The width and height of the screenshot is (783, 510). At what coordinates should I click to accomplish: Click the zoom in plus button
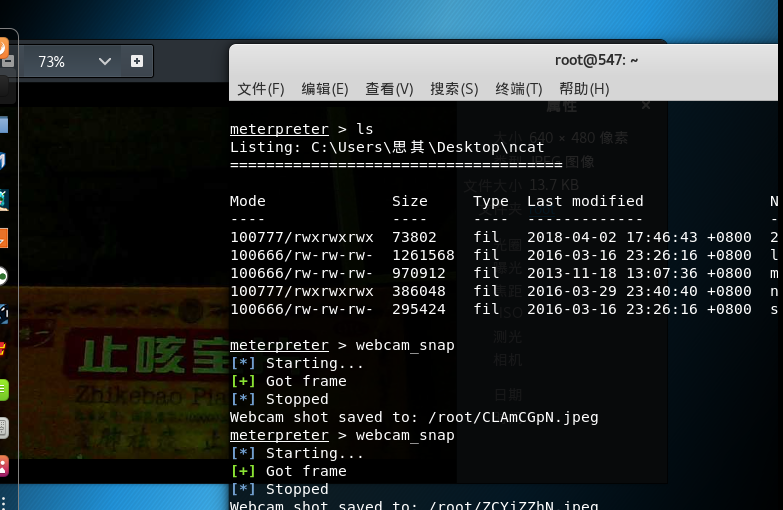(x=136, y=61)
